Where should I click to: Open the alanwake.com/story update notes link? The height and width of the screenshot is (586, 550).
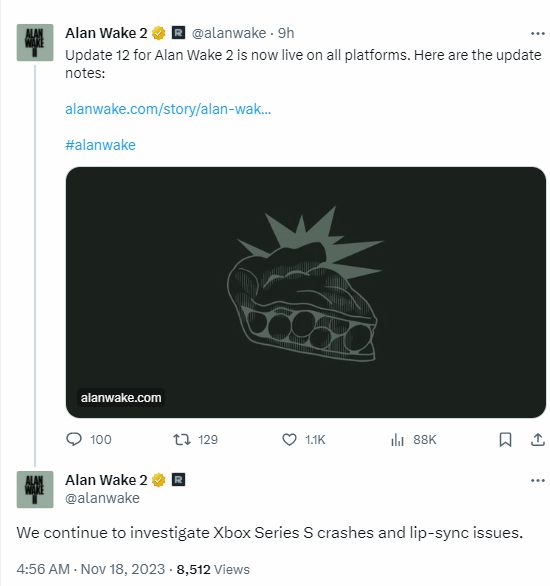pos(168,109)
